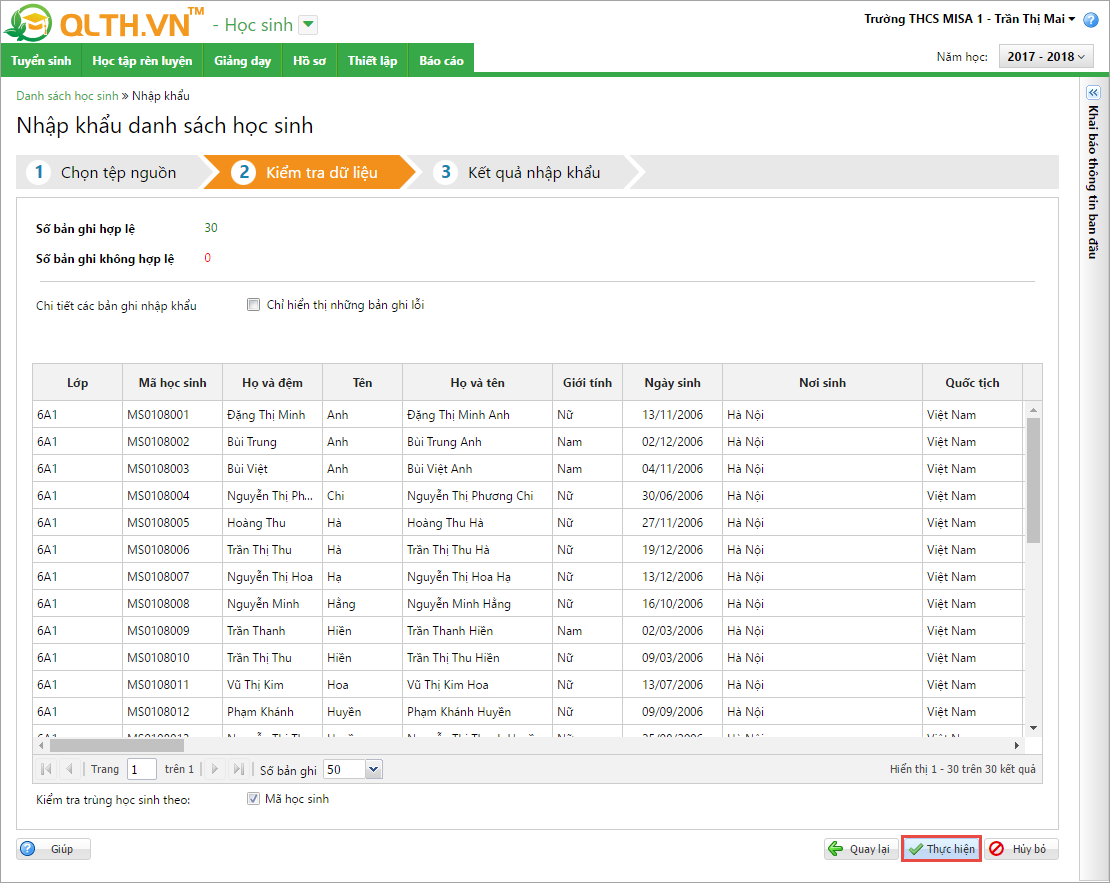The width and height of the screenshot is (1110, 883).
Task: Open the Học tập rèn luyện menu
Action: pyautogui.click(x=142, y=61)
